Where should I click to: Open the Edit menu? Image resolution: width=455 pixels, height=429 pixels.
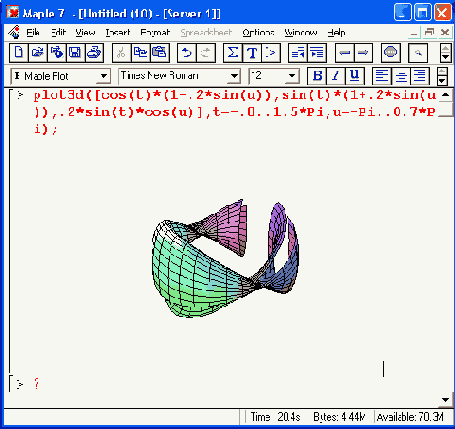pyautogui.click(x=58, y=32)
